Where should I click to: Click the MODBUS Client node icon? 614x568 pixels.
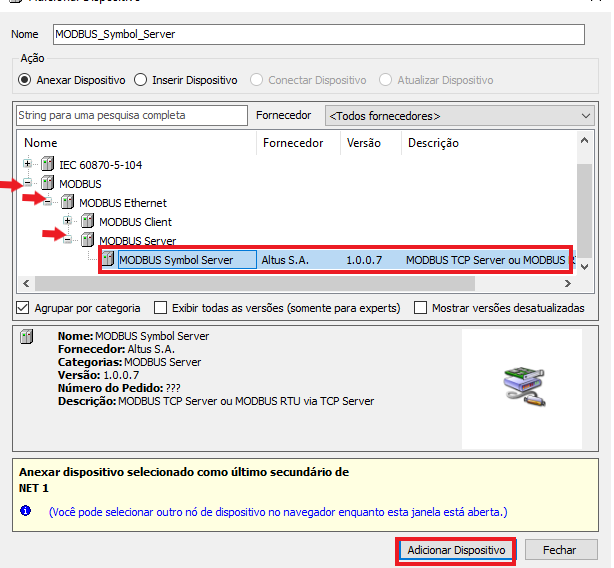(x=87, y=222)
